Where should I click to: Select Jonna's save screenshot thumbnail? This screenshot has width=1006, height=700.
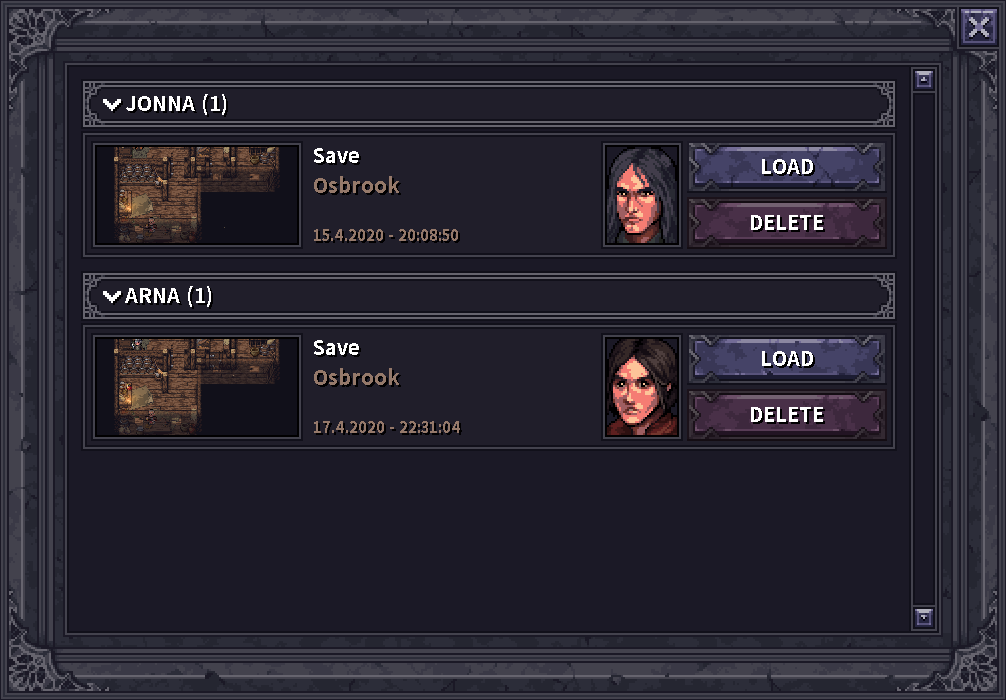coord(197,195)
